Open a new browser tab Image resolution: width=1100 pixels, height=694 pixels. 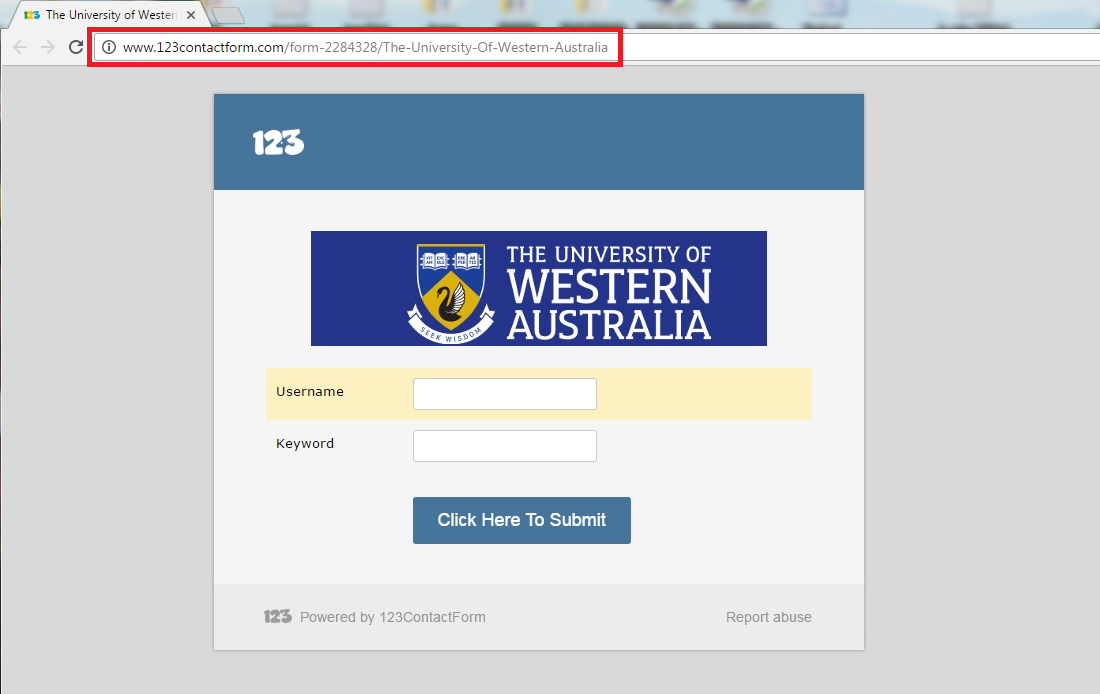click(227, 15)
